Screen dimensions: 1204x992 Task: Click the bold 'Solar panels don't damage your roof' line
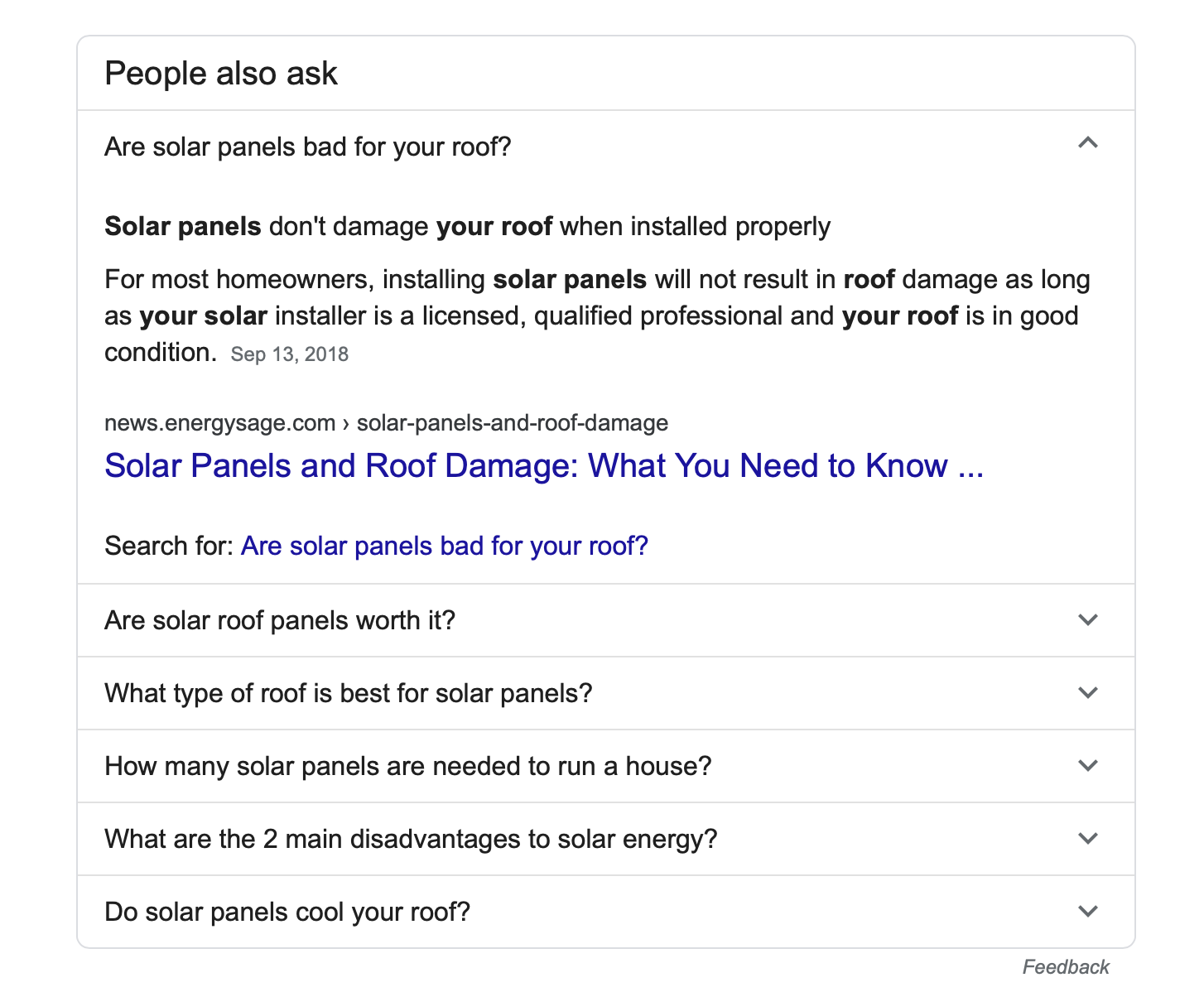467,226
